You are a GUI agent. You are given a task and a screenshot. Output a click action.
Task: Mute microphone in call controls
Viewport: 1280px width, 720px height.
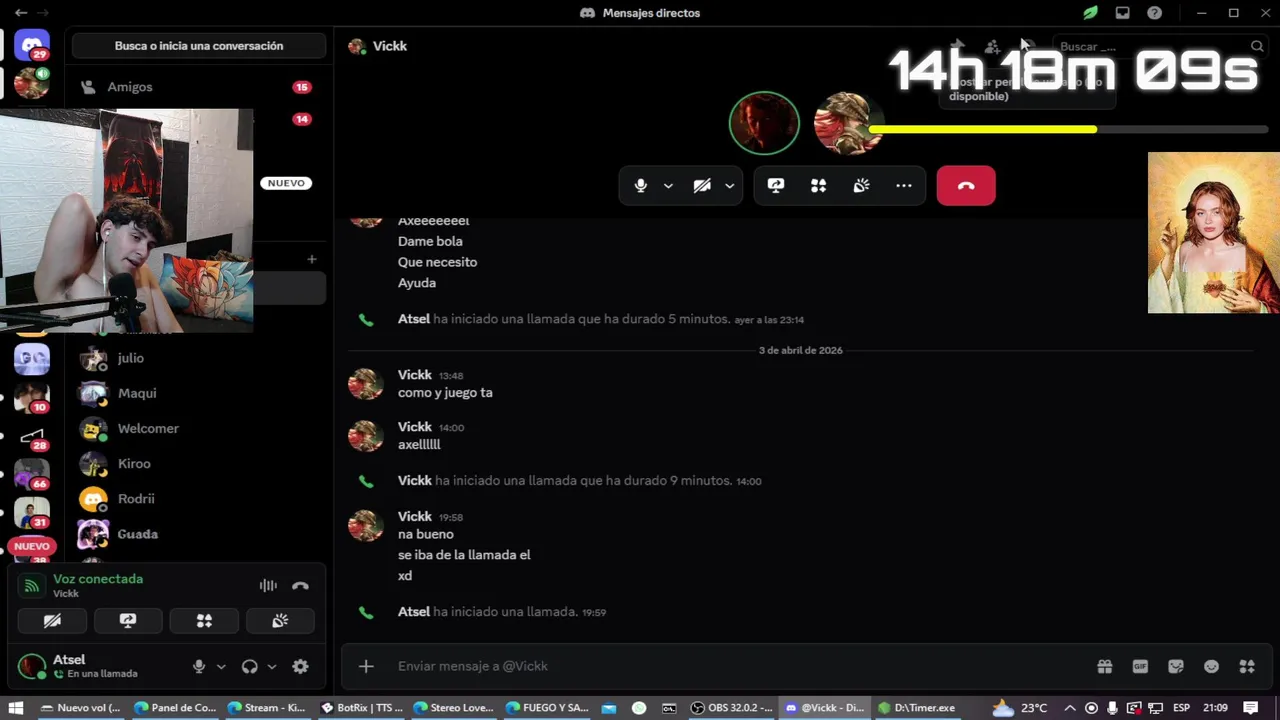641,185
